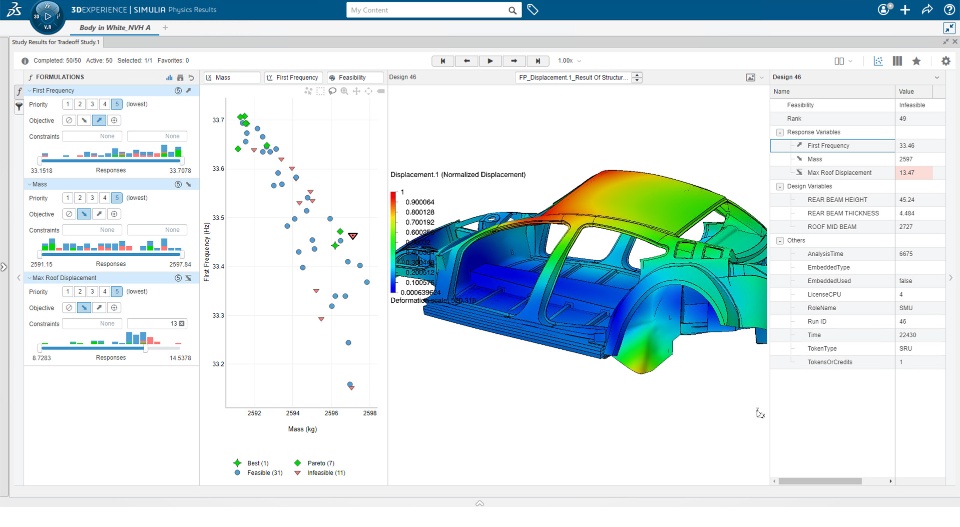
Task: Add a new tab with the plus
Action: [x=165, y=28]
